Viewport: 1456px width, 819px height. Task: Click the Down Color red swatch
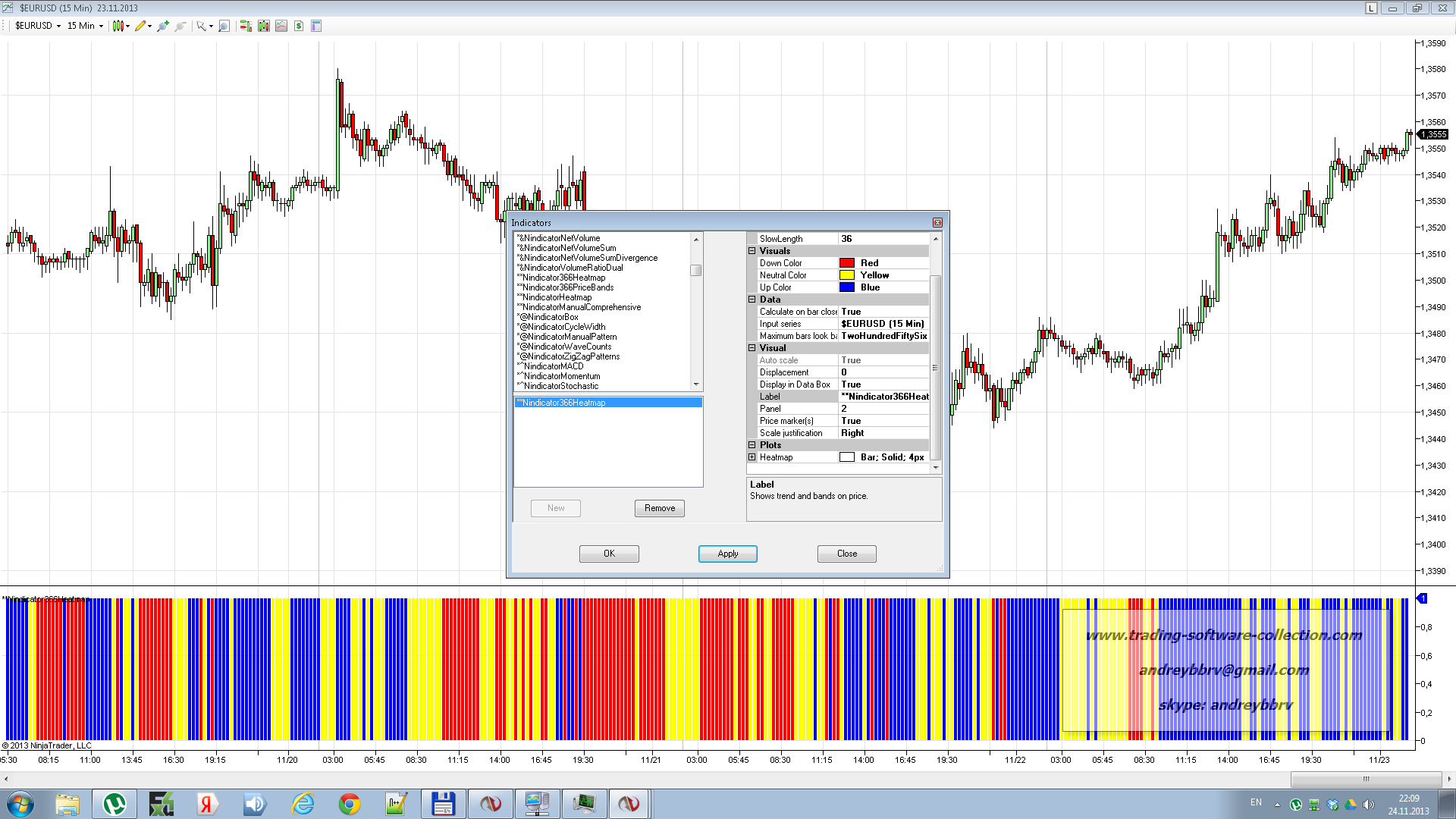tap(847, 263)
